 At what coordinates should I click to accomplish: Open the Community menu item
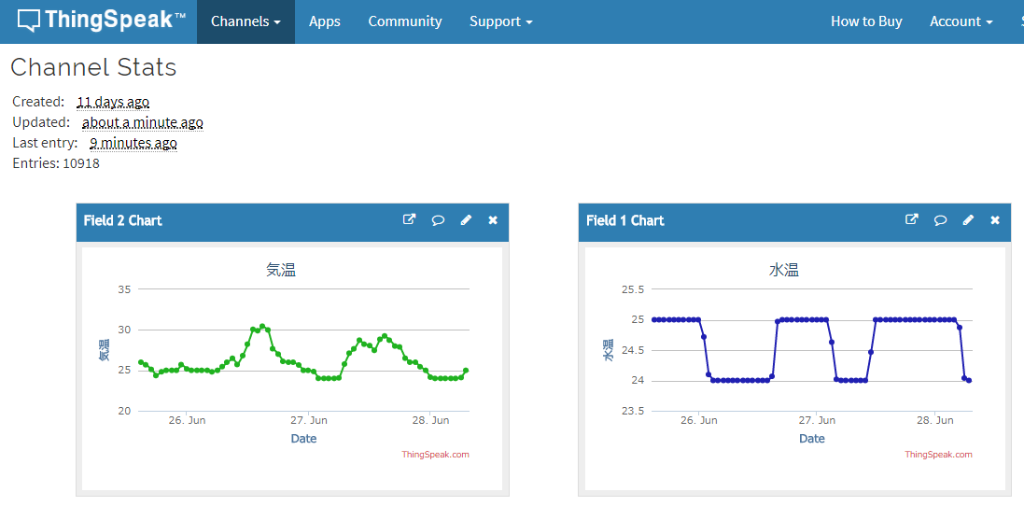click(x=404, y=21)
